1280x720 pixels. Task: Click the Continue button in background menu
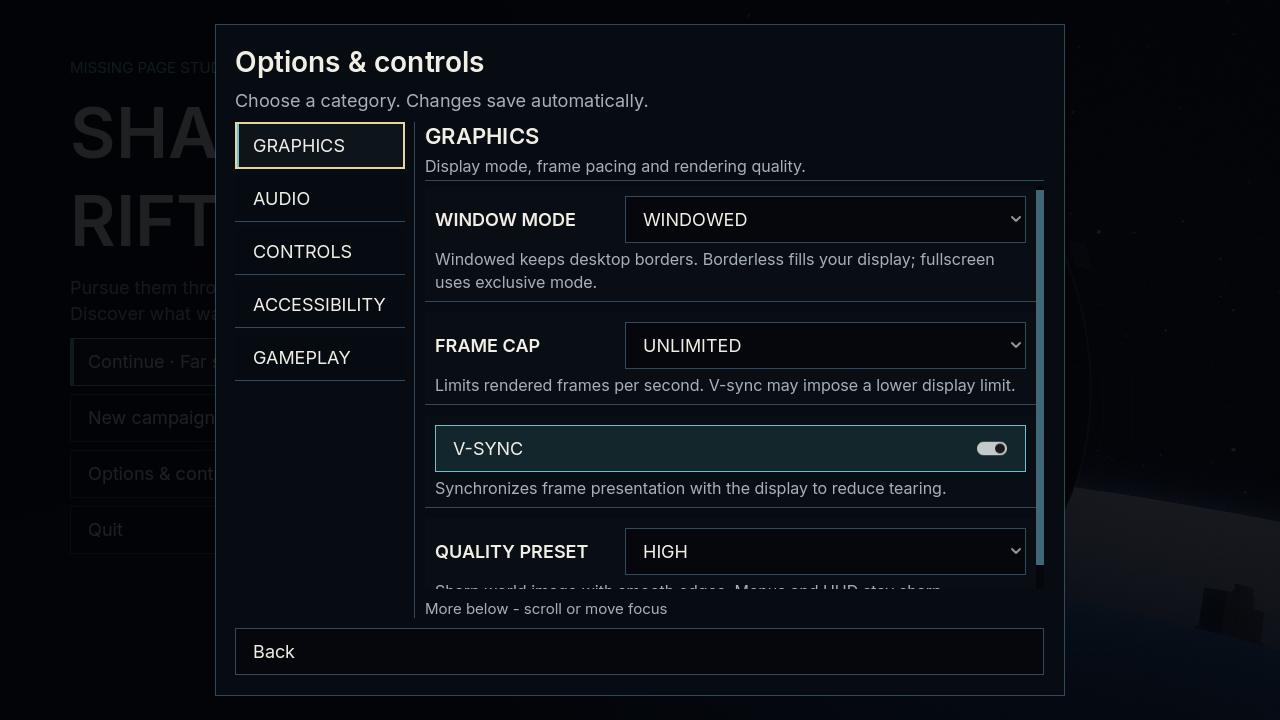[x=143, y=361]
